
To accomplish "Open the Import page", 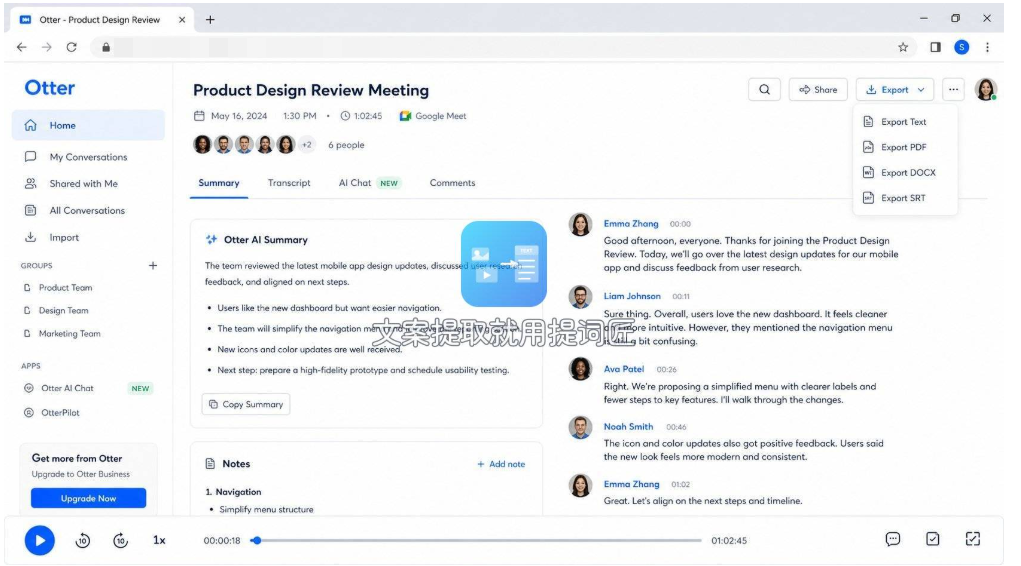I will click(x=64, y=238).
